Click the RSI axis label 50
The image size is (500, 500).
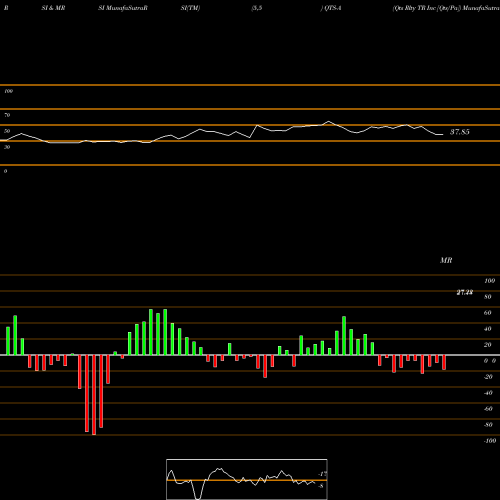click(x=7, y=131)
